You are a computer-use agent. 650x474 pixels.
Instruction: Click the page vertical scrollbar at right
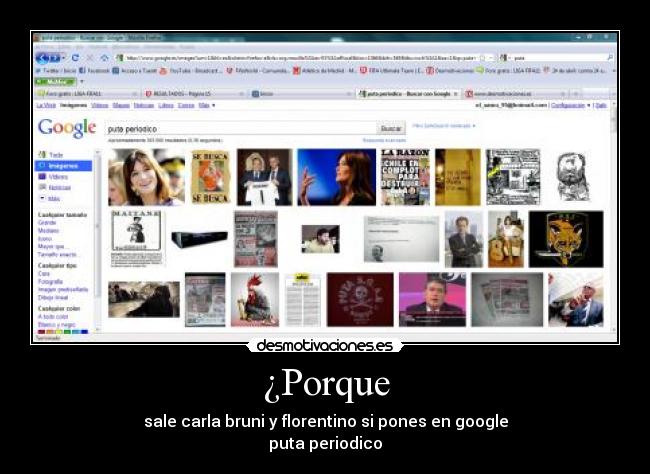pyautogui.click(x=614, y=216)
